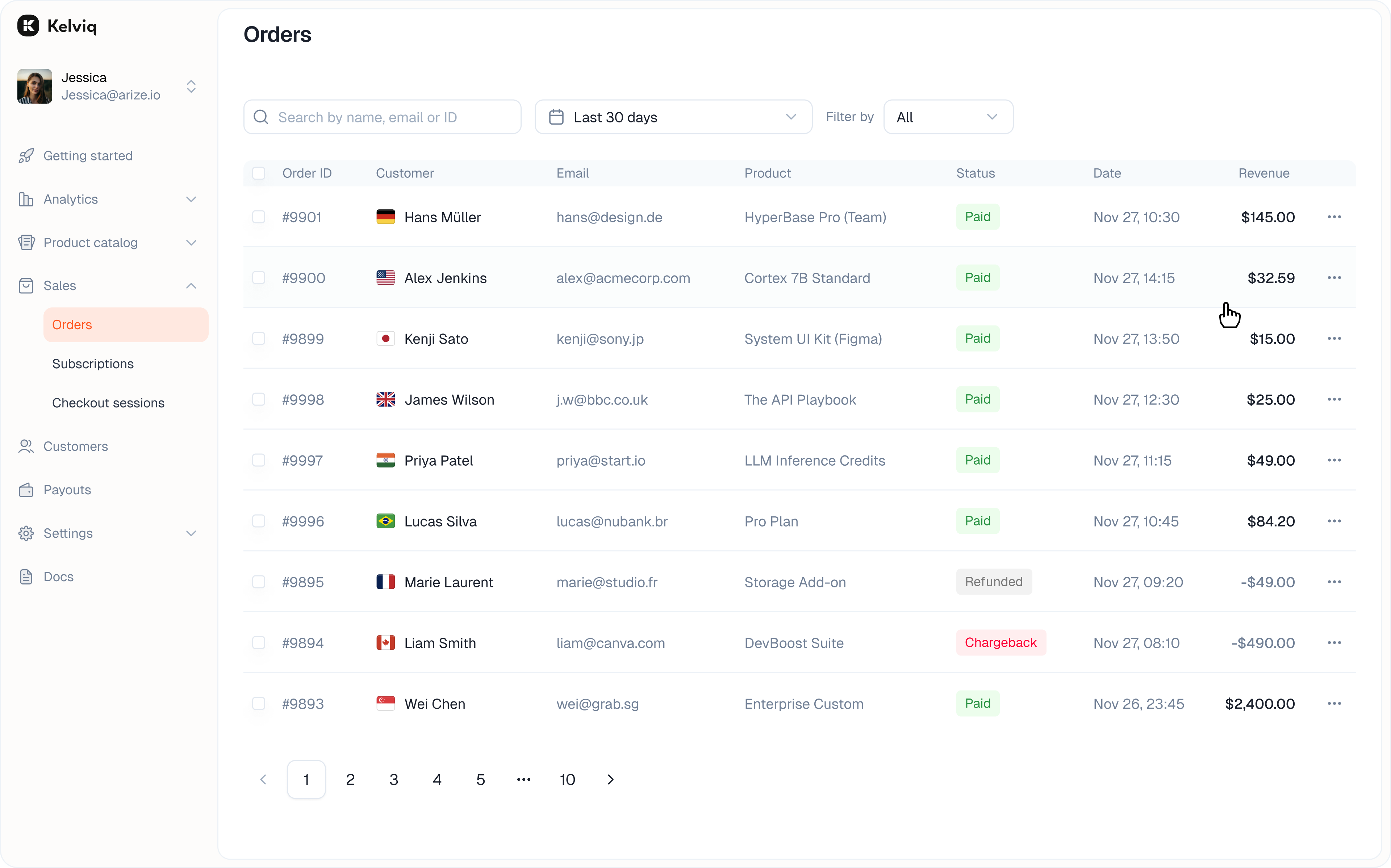Select checkbox for order #9900
1391x868 pixels.
pyautogui.click(x=259, y=278)
